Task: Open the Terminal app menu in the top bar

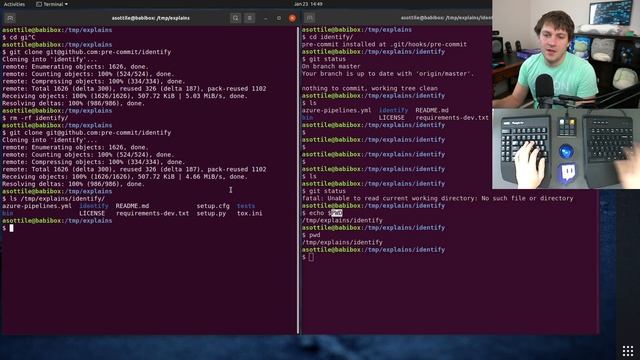Action: pos(52,4)
